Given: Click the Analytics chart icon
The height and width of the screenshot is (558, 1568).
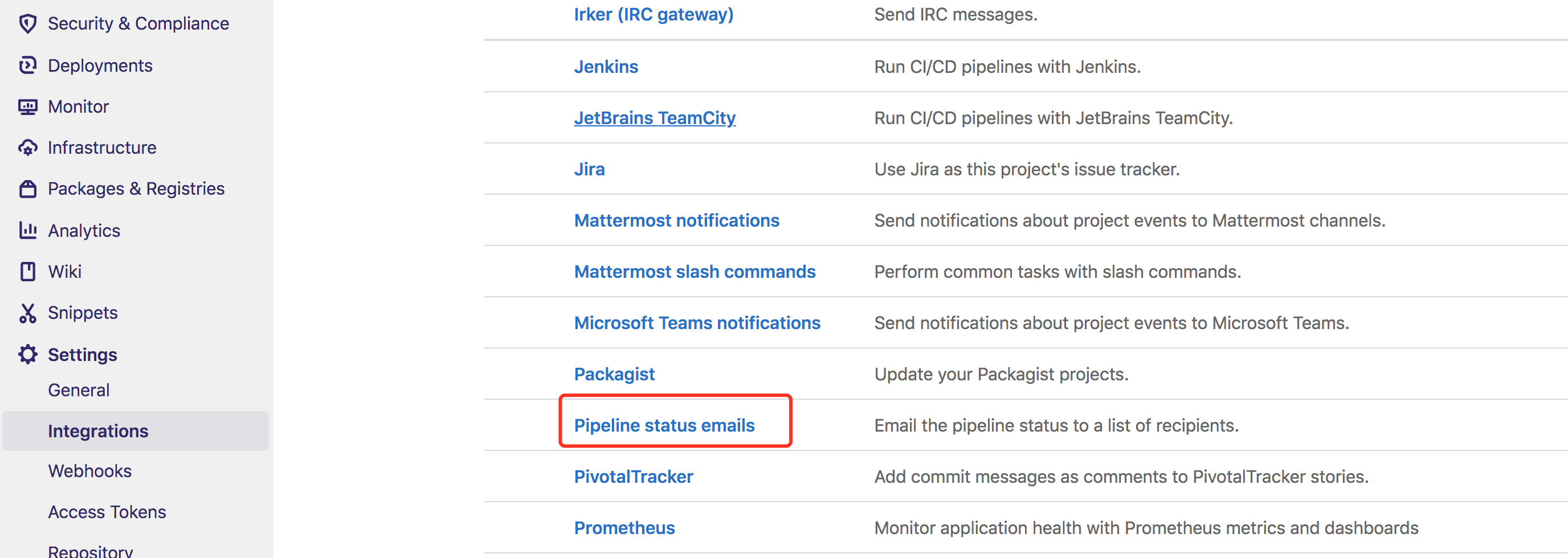Looking at the screenshot, I should pyautogui.click(x=27, y=230).
